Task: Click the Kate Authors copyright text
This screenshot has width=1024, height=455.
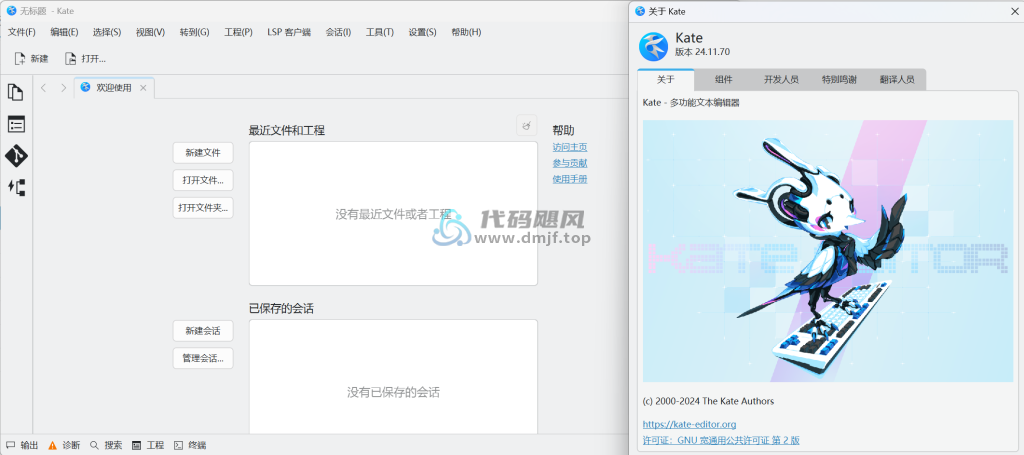Action: tap(708, 401)
